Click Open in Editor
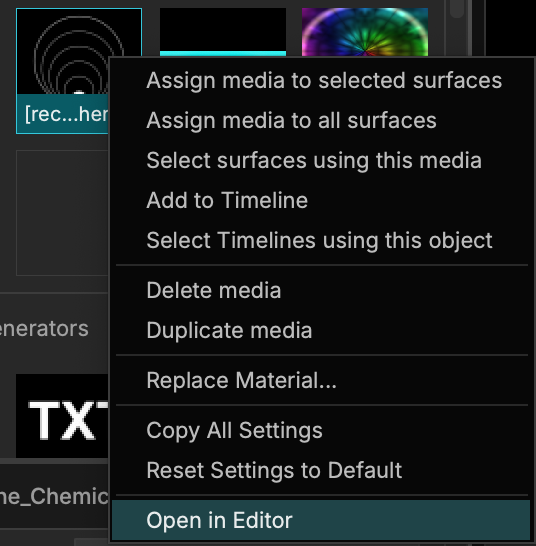The image size is (536, 546). (x=320, y=520)
